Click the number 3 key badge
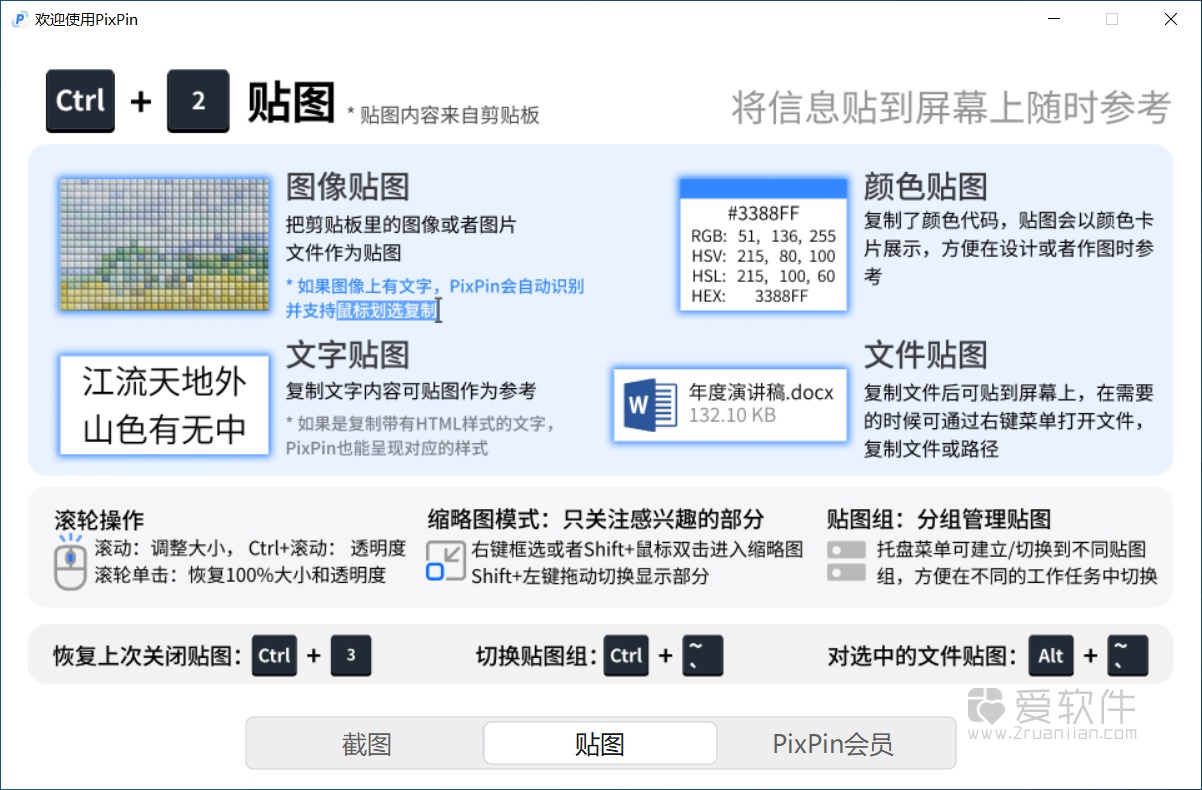 click(x=351, y=656)
